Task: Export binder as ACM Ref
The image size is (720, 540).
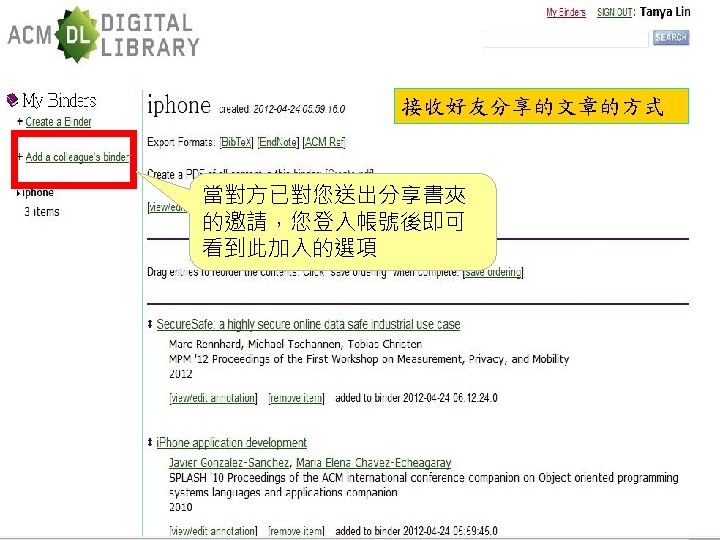Action: [324, 142]
